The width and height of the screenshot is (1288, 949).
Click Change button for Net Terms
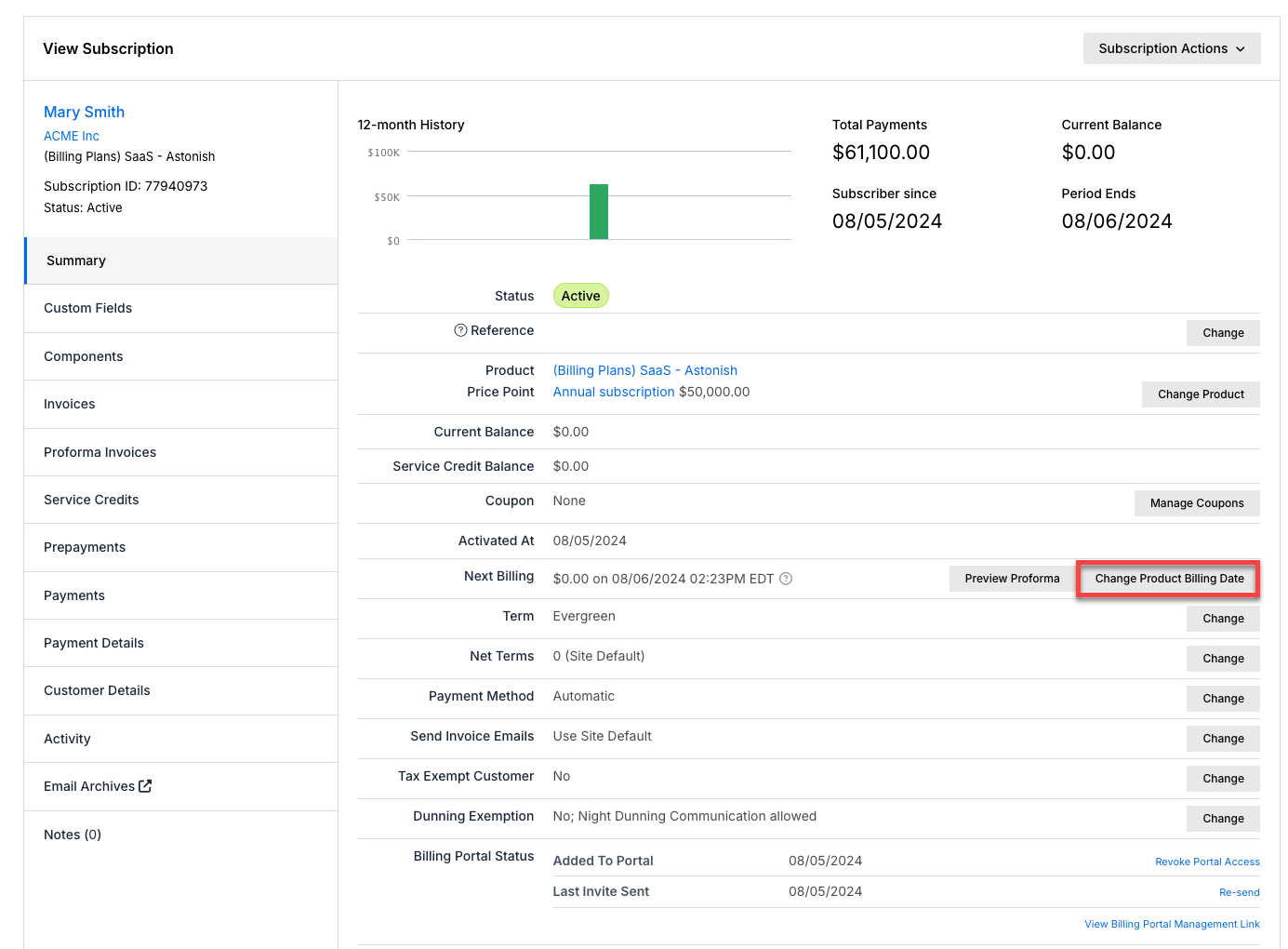(x=1223, y=659)
